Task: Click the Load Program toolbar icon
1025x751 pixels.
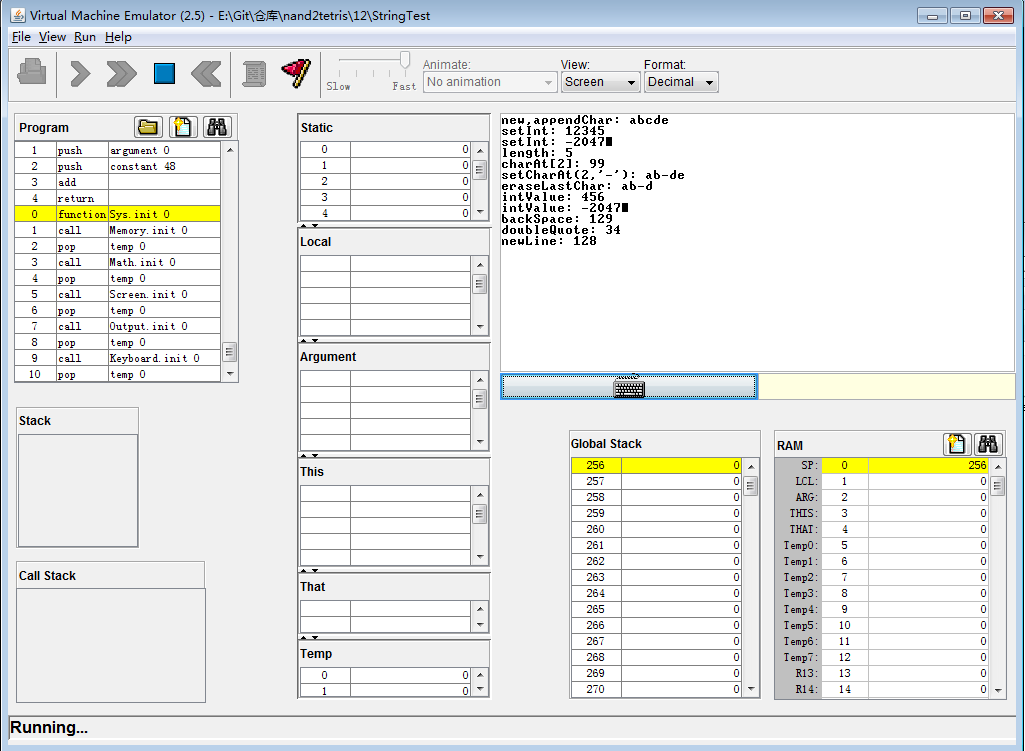Action: pyautogui.click(x=32, y=73)
